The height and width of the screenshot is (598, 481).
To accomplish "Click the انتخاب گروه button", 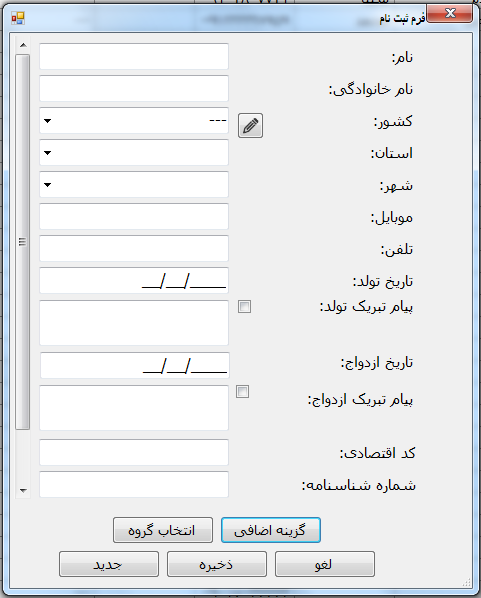I will [x=162, y=530].
